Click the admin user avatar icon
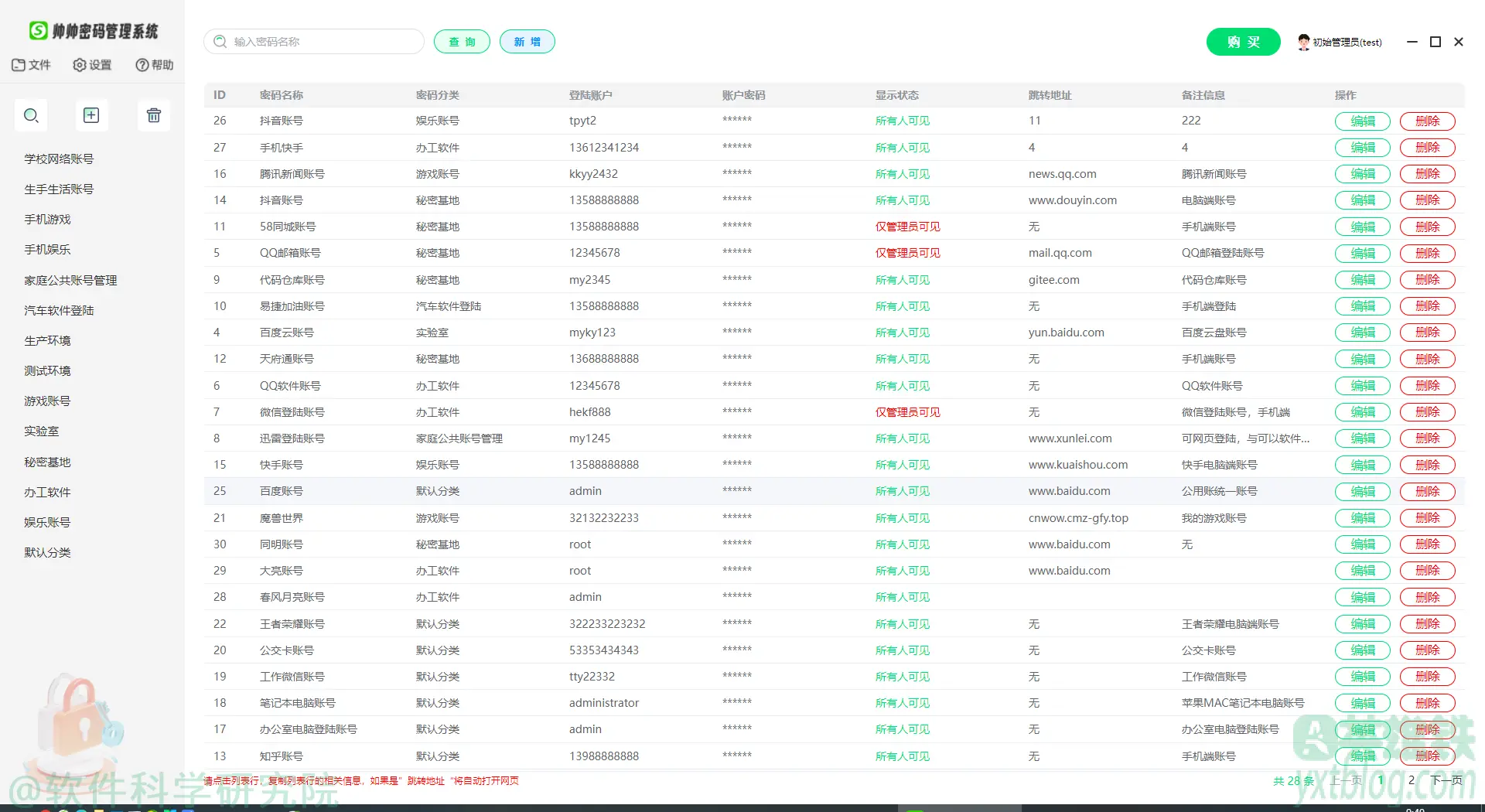 (x=1304, y=42)
